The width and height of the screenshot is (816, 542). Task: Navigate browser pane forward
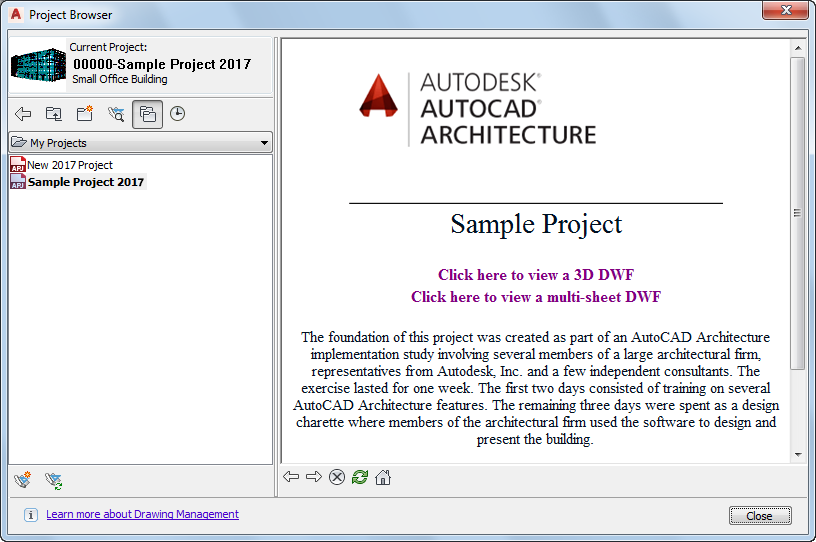[x=314, y=476]
